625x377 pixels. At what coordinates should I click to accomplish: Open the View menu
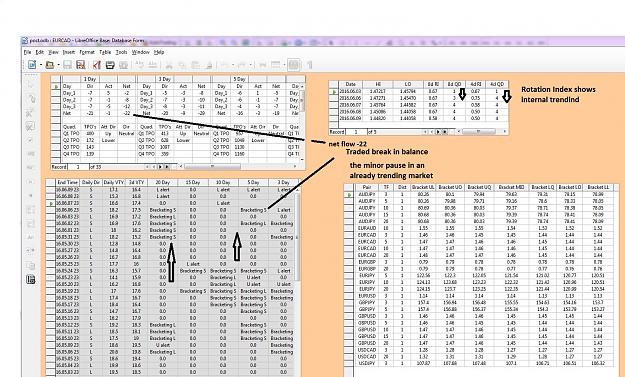53,52
